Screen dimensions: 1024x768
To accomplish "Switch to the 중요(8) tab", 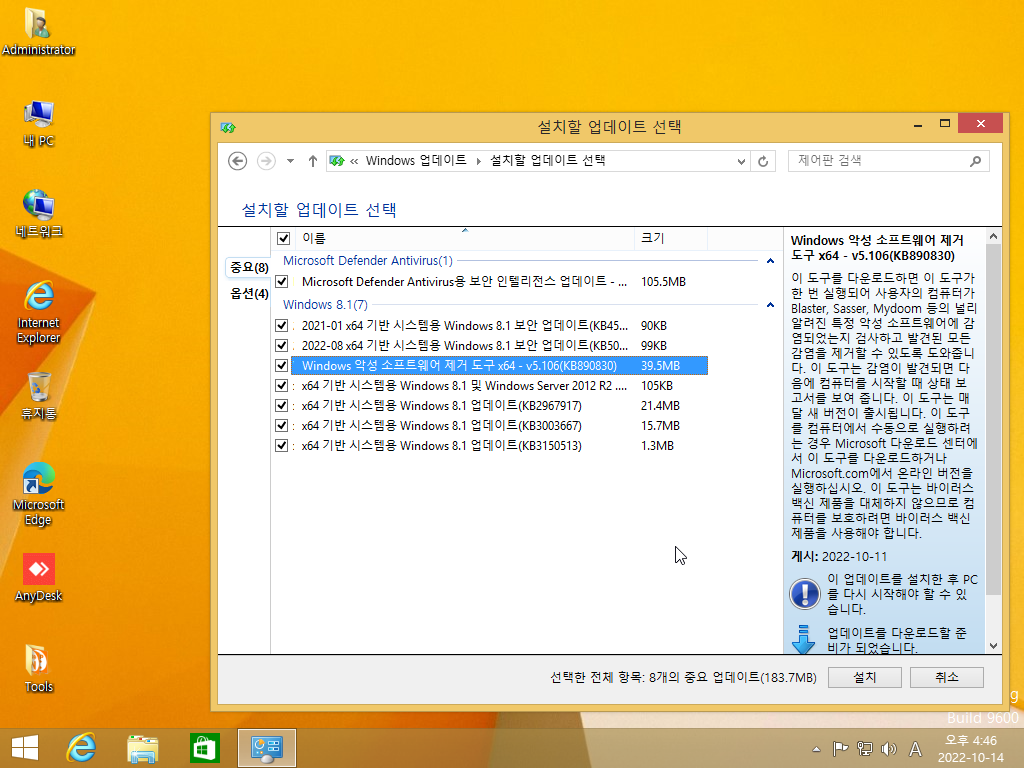I will (249, 267).
